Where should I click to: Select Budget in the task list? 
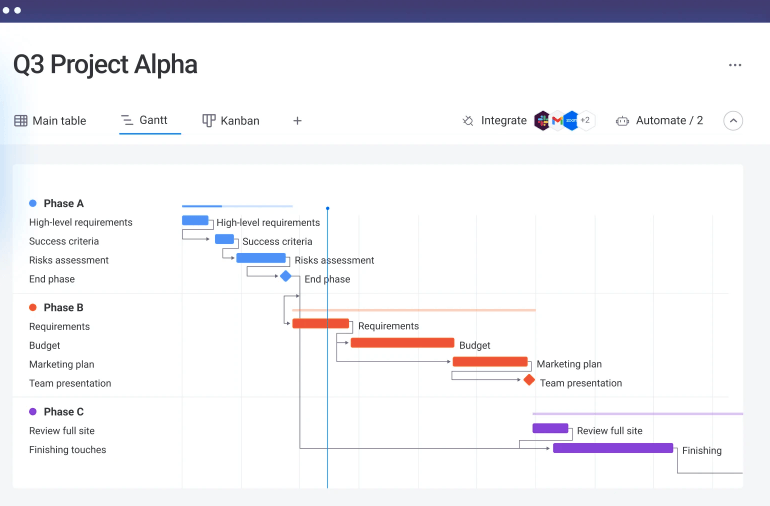(x=45, y=345)
